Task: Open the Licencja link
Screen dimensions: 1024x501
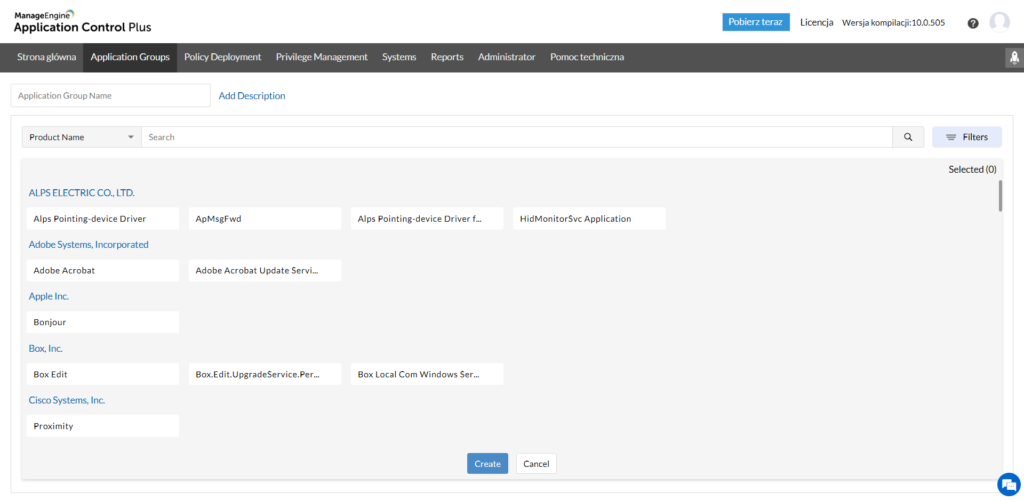Action: coord(816,22)
